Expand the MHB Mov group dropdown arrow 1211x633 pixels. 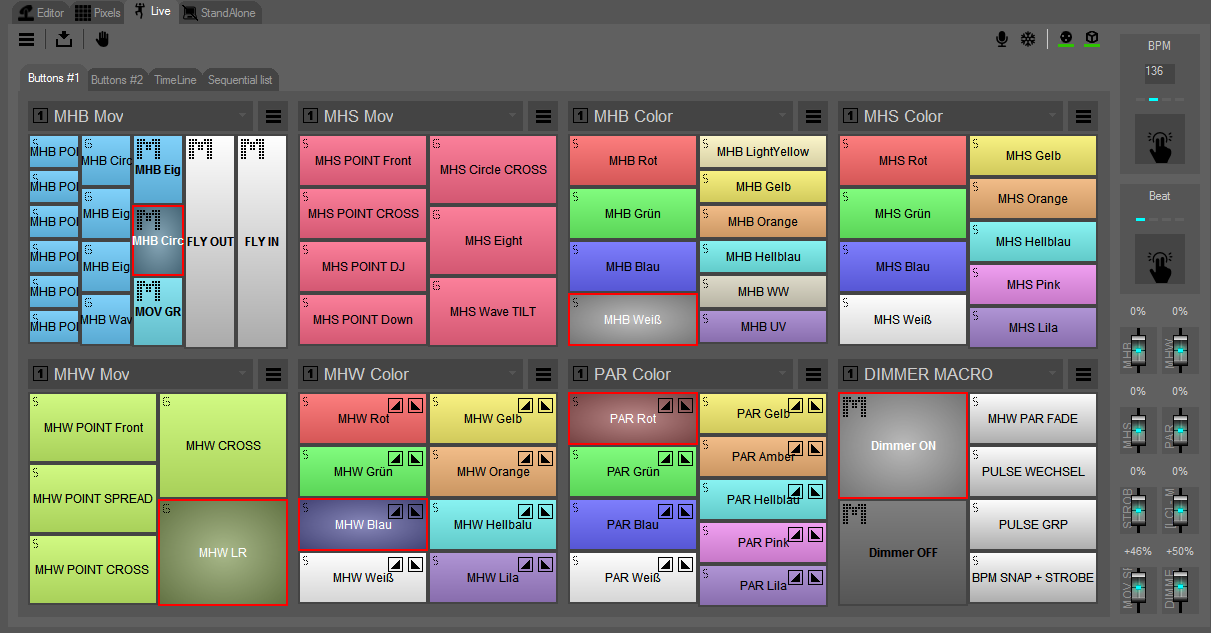coord(242,116)
